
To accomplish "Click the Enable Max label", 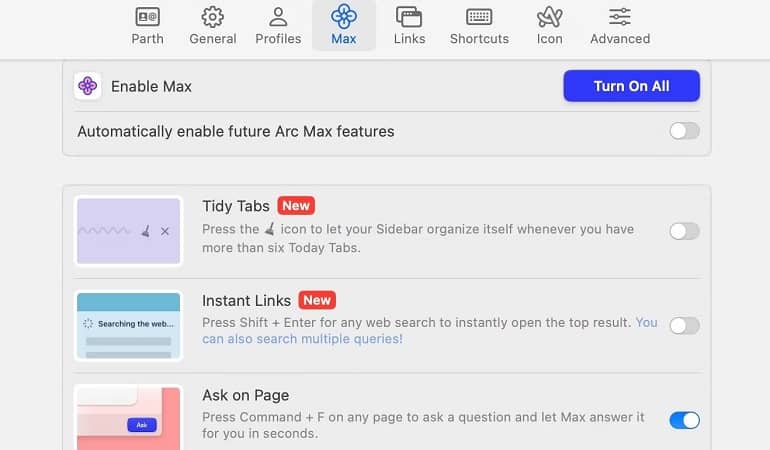I will pyautogui.click(x=151, y=86).
